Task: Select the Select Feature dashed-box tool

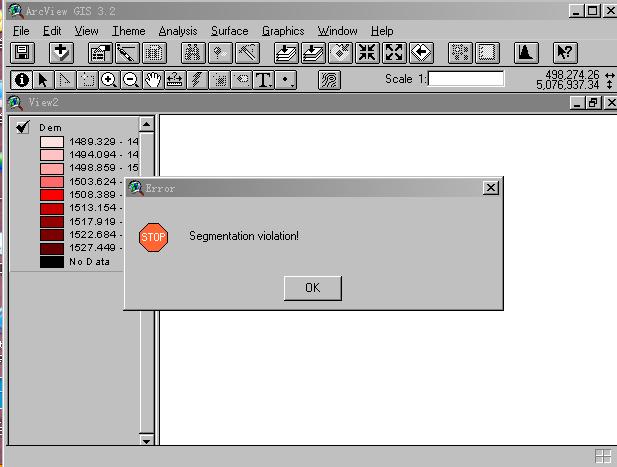Action: tap(87, 80)
